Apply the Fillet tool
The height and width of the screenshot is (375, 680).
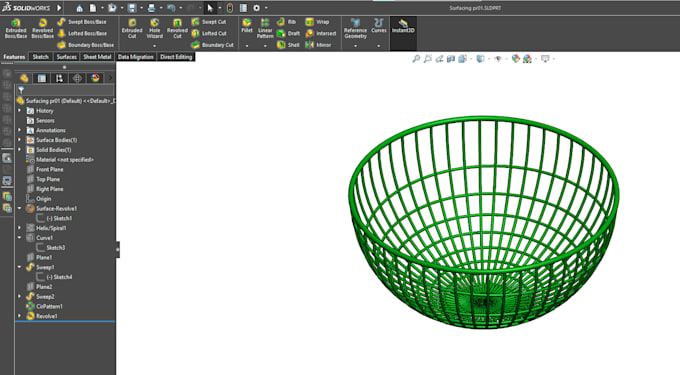(247, 26)
